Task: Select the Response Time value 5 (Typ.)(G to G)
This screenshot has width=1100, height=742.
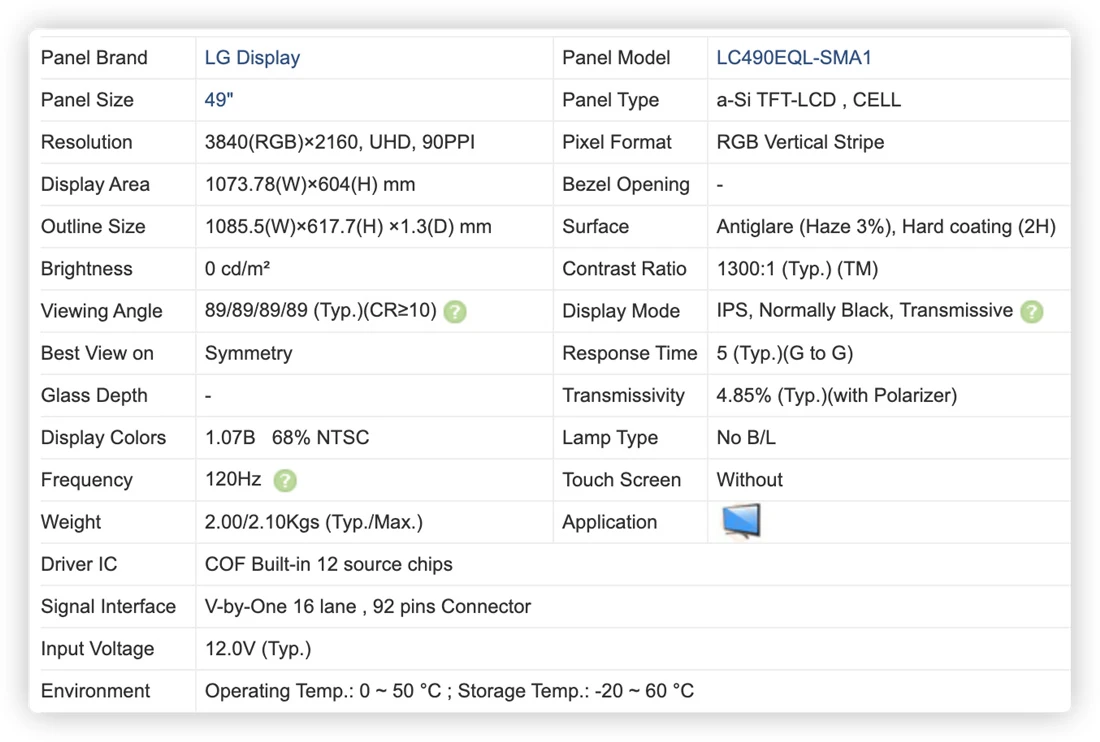Action: coord(784,353)
